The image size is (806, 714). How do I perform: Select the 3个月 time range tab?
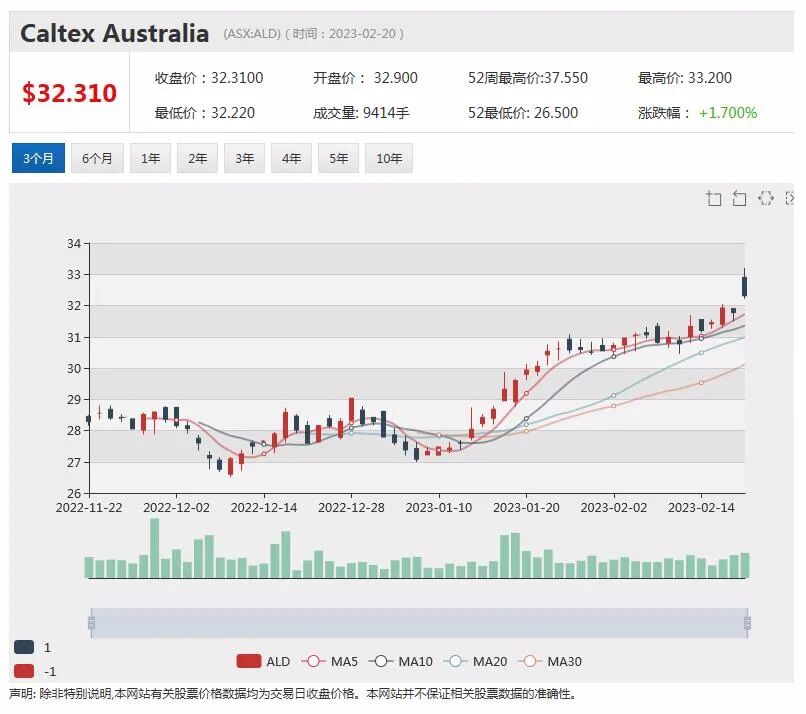click(x=38, y=158)
